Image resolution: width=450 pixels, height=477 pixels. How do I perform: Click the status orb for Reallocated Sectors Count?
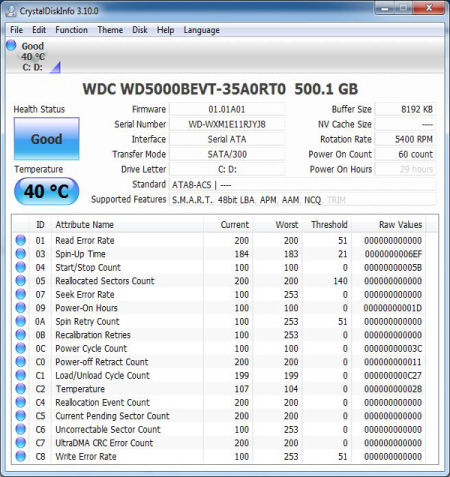[21, 281]
